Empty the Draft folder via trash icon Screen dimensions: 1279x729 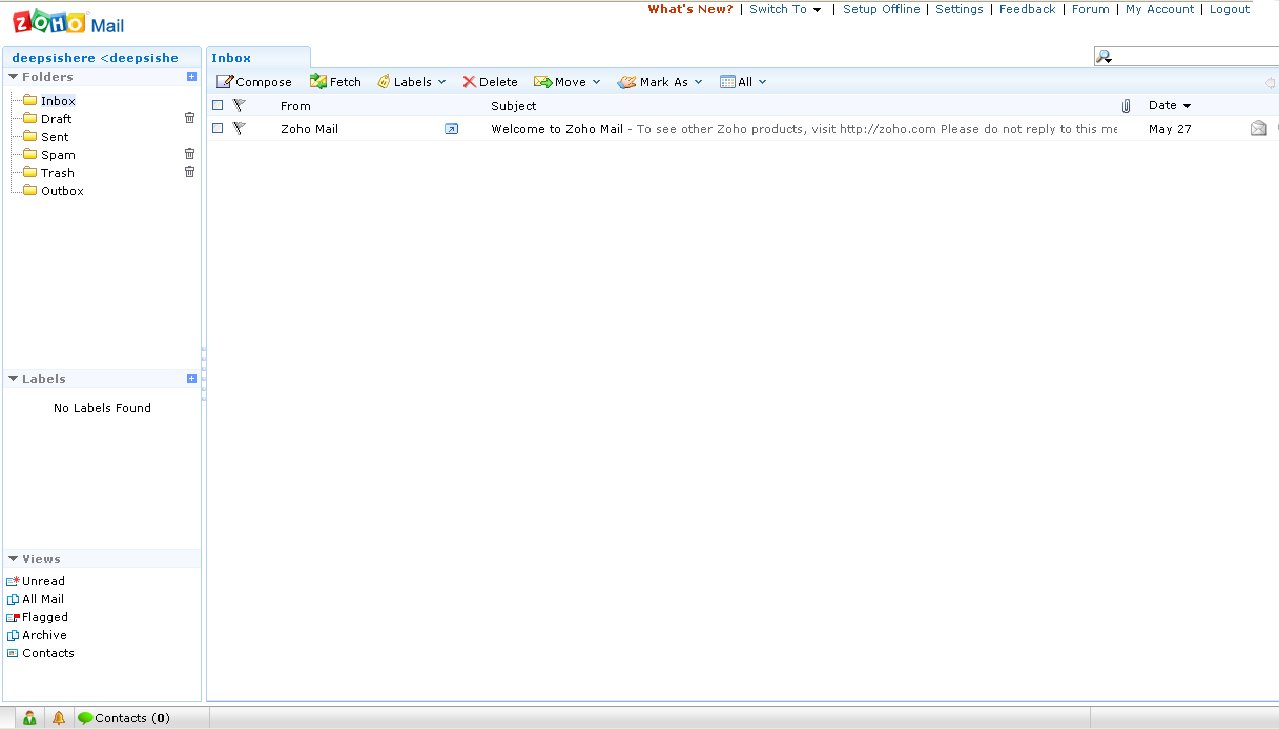[189, 118]
